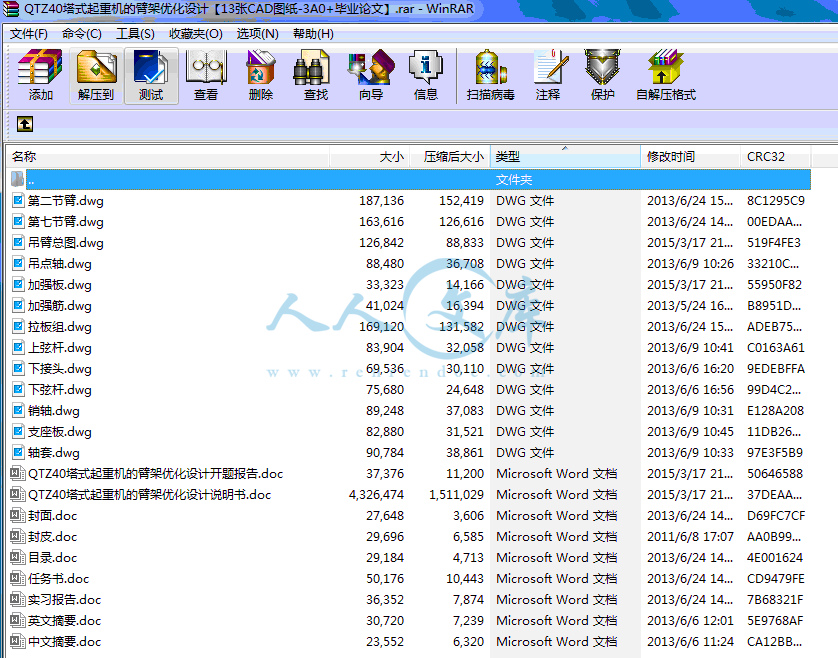Click the file icon of 拉板组.dwg
The width and height of the screenshot is (838, 658).
pos(18,327)
